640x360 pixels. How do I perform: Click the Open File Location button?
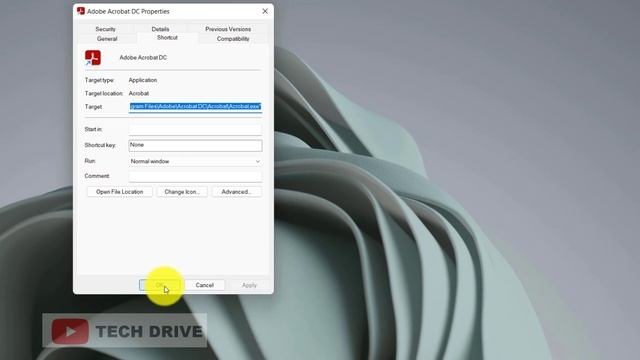click(x=120, y=192)
